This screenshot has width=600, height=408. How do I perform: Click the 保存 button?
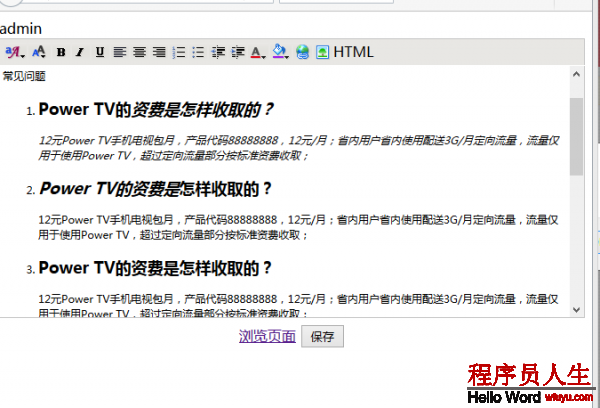pyautogui.click(x=322, y=336)
